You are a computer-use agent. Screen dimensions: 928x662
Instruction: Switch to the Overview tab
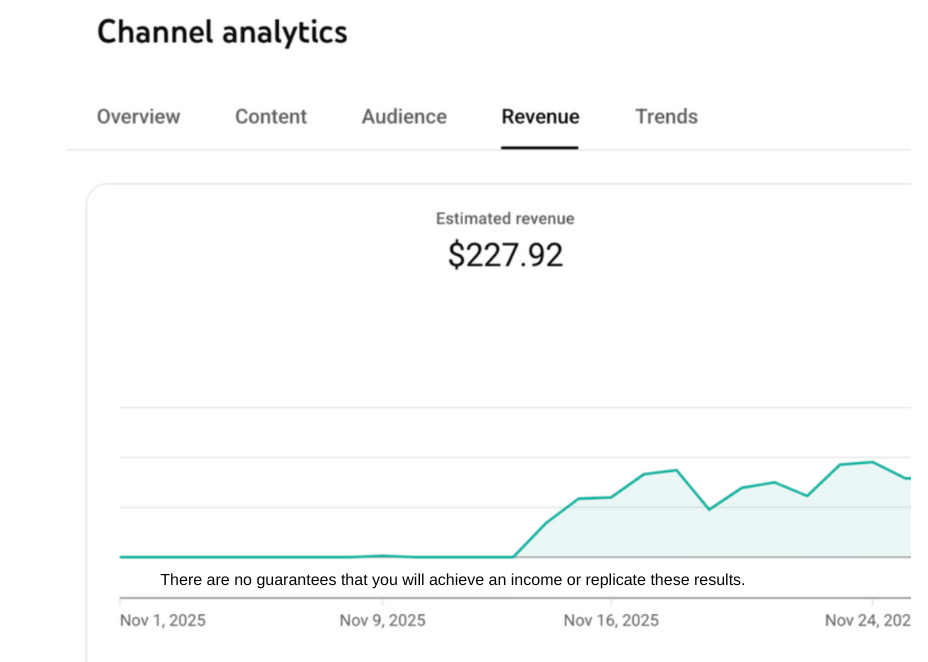point(138,117)
